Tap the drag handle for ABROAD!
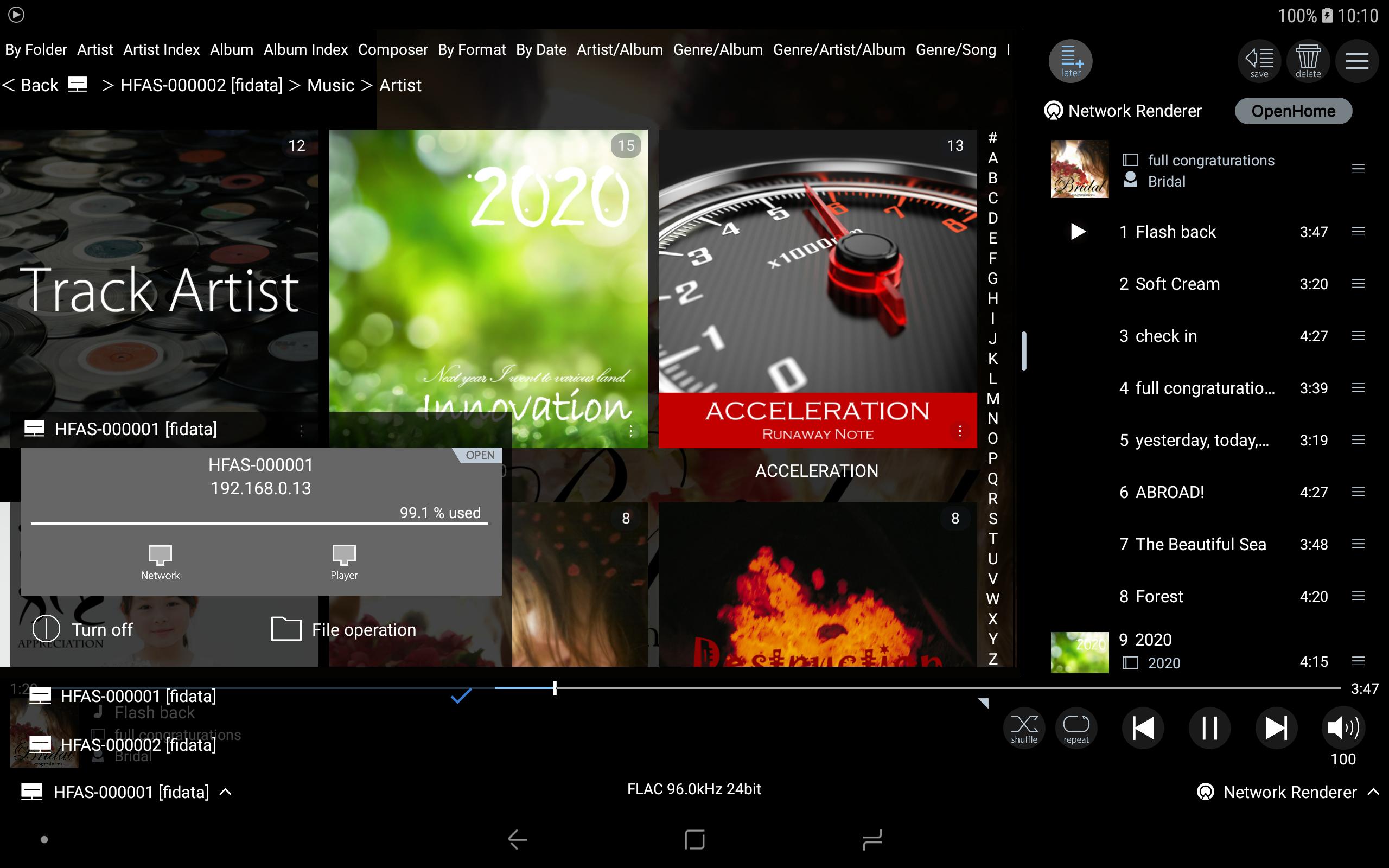Viewport: 1389px width, 868px height. 1358,492
